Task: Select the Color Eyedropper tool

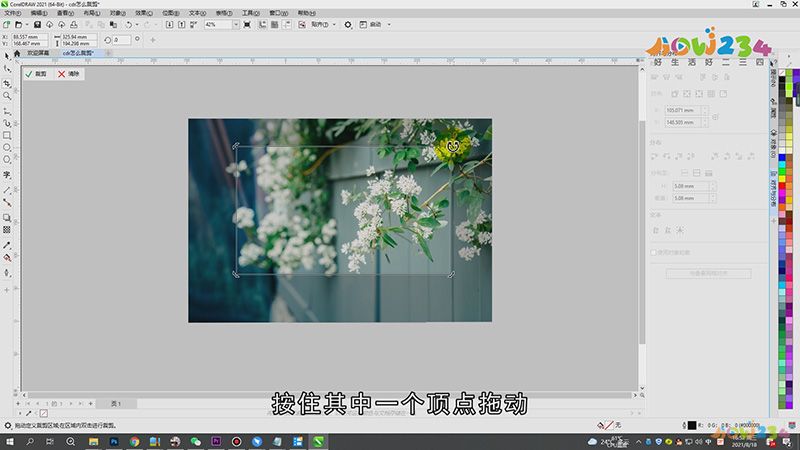Action: click(x=7, y=245)
